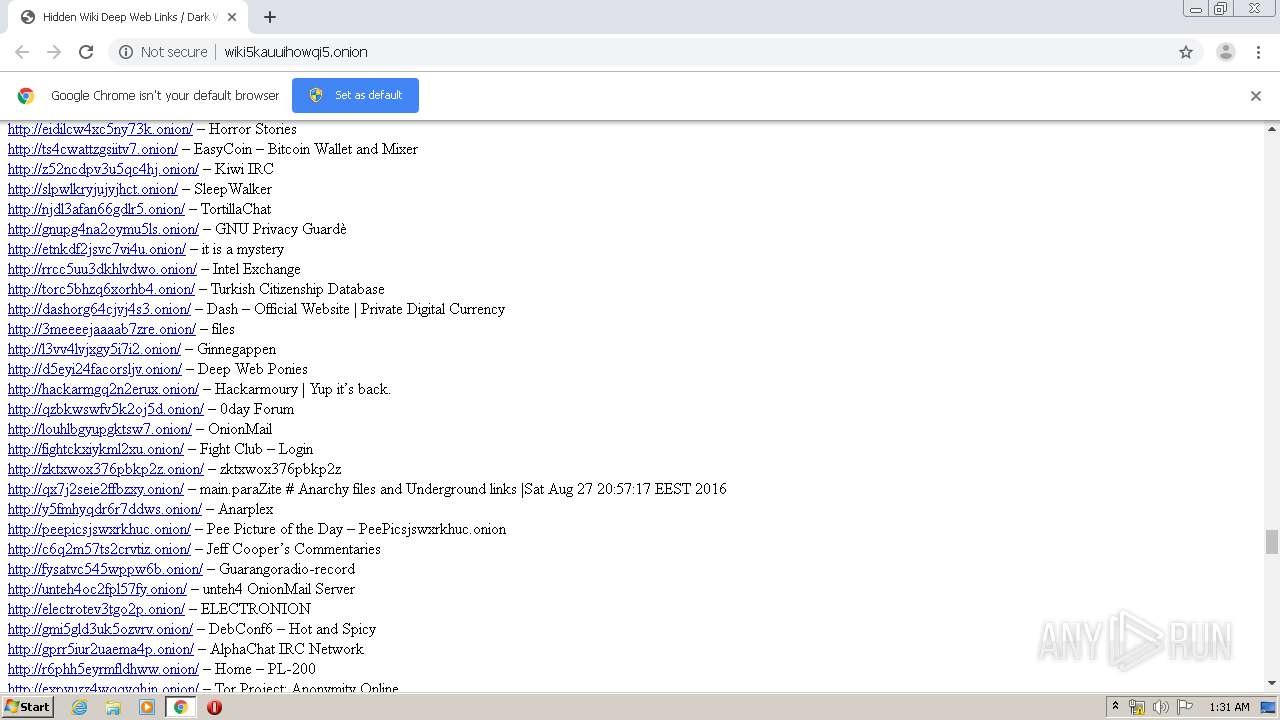Viewport: 1280px width, 720px height.
Task: Open Windows Media Player from taskbar
Action: [x=147, y=707]
